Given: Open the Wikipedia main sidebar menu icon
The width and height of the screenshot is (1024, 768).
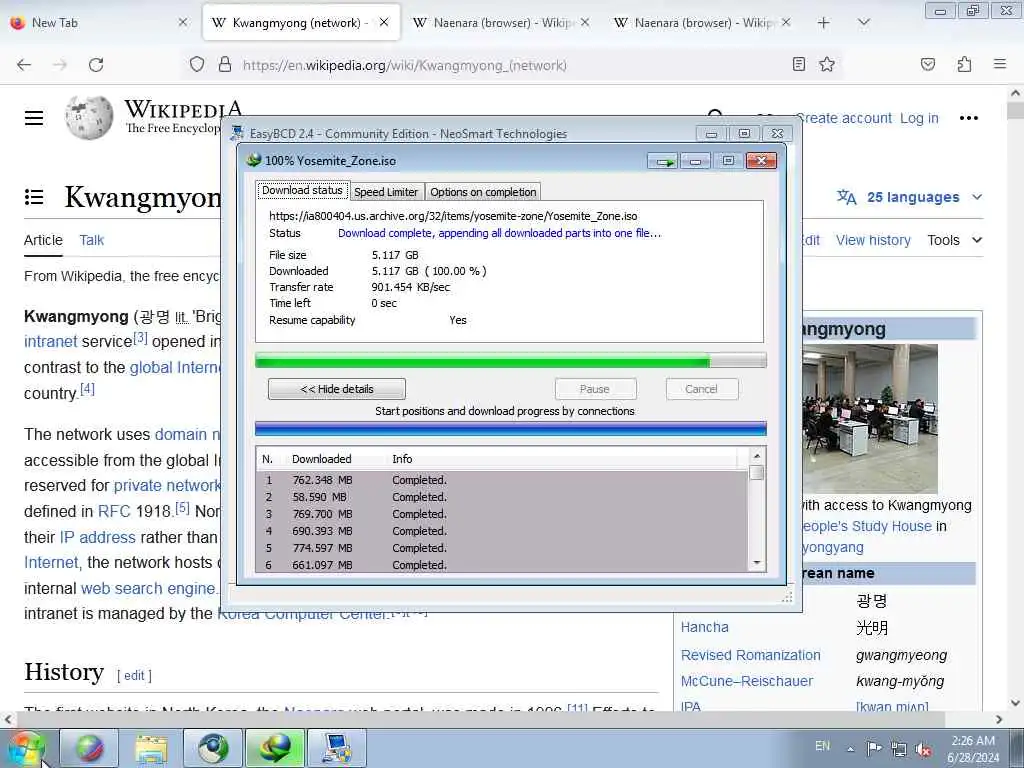Looking at the screenshot, I should 34,118.
